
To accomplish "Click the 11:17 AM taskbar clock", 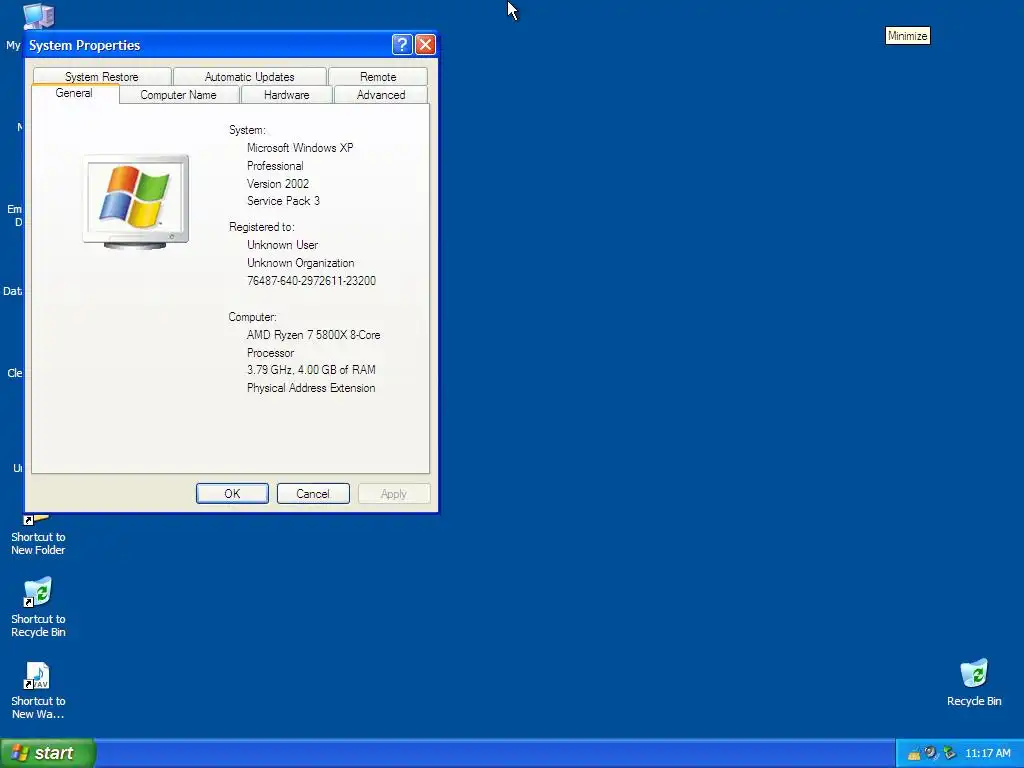I will tap(987, 754).
